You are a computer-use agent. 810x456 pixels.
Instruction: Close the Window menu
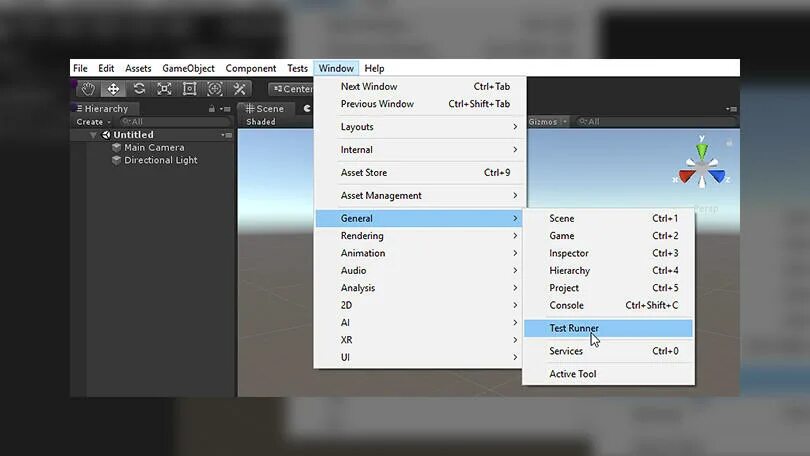pyautogui.click(x=336, y=68)
